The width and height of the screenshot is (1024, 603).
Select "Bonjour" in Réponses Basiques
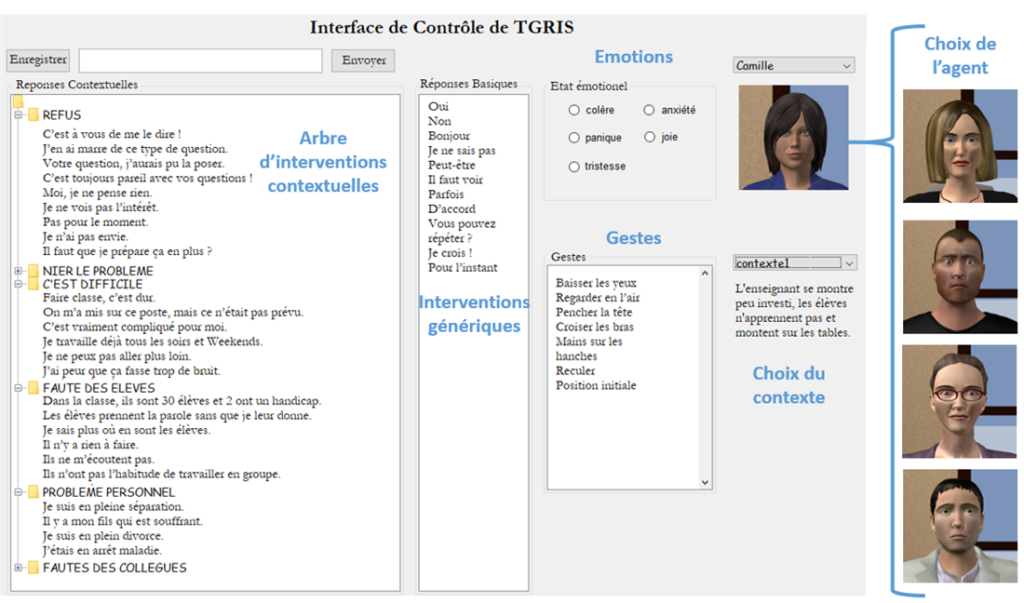click(x=449, y=136)
